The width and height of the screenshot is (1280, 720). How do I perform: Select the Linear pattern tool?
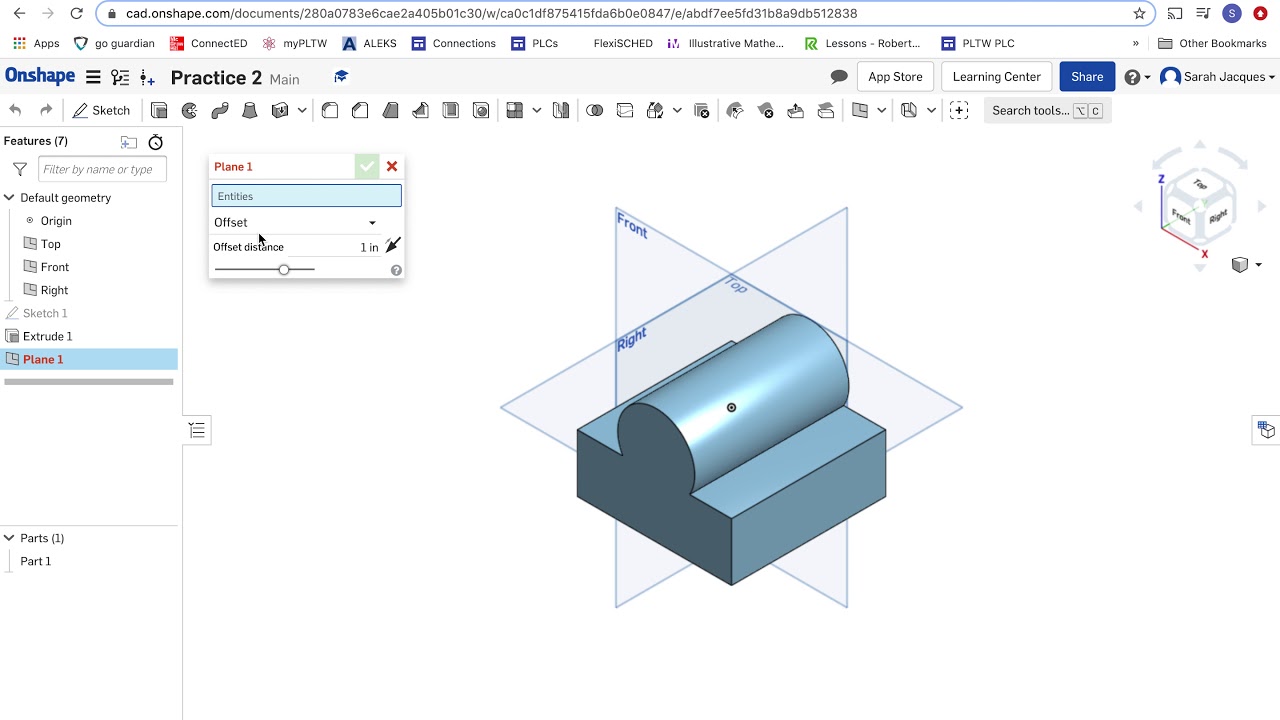pyautogui.click(x=515, y=111)
